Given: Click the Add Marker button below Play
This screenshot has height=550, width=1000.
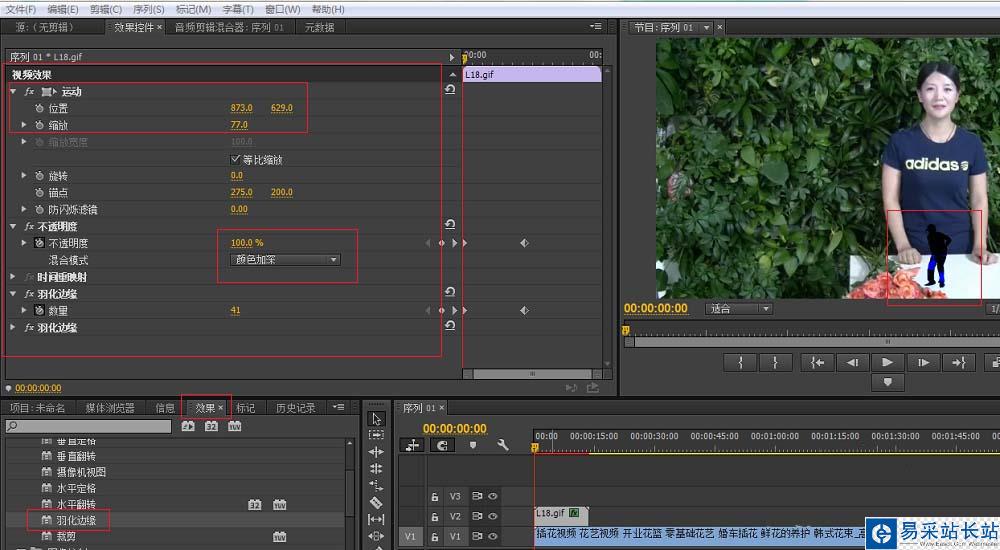Looking at the screenshot, I should point(887,382).
